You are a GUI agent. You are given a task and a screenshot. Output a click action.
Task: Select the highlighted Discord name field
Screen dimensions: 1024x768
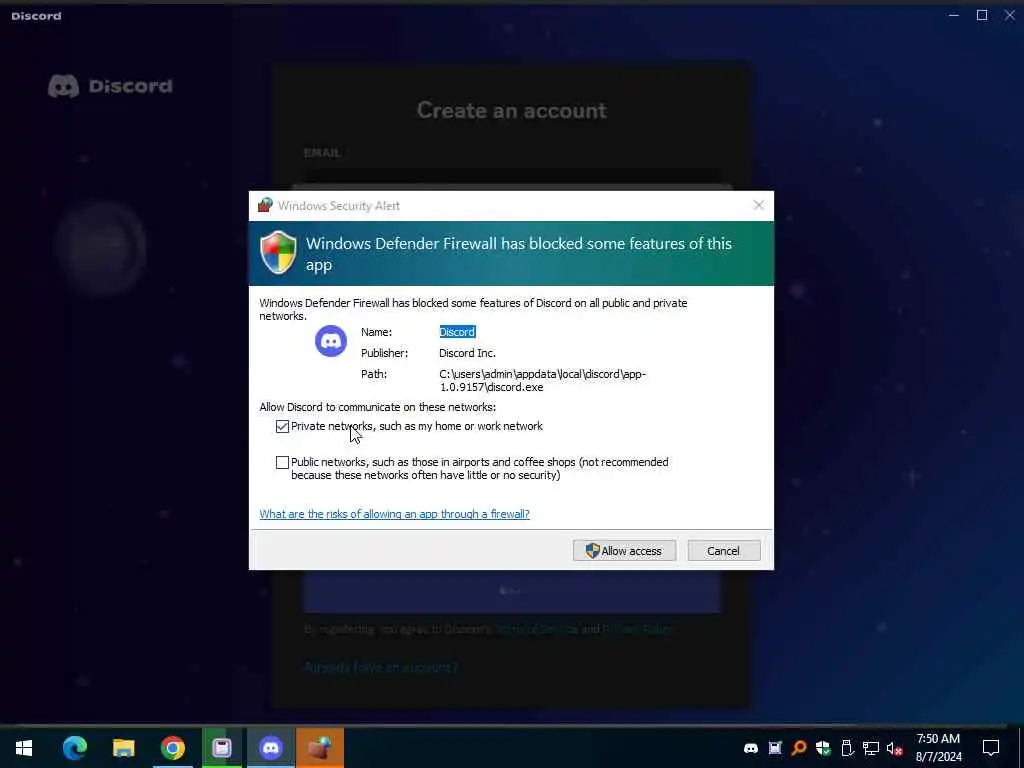point(457,332)
